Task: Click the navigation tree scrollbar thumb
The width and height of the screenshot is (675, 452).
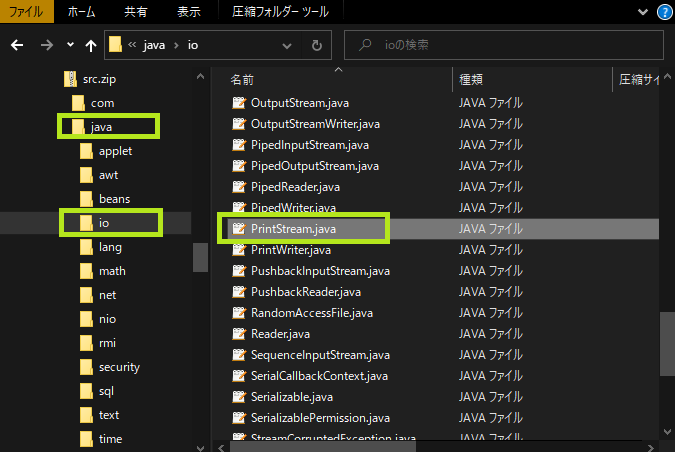Action: click(200, 257)
